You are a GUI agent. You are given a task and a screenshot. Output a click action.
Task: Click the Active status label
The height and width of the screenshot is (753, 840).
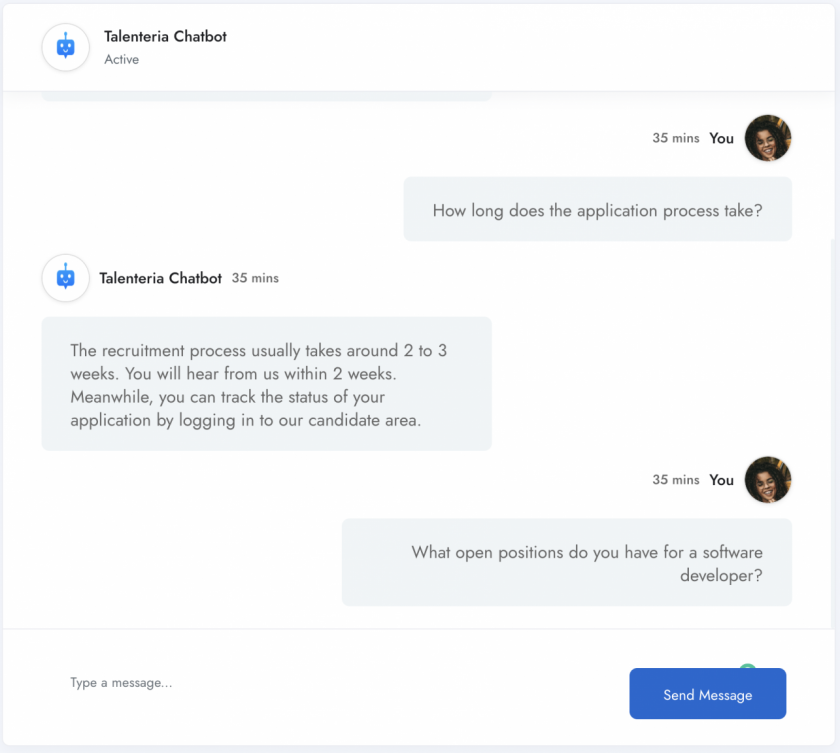pos(122,59)
